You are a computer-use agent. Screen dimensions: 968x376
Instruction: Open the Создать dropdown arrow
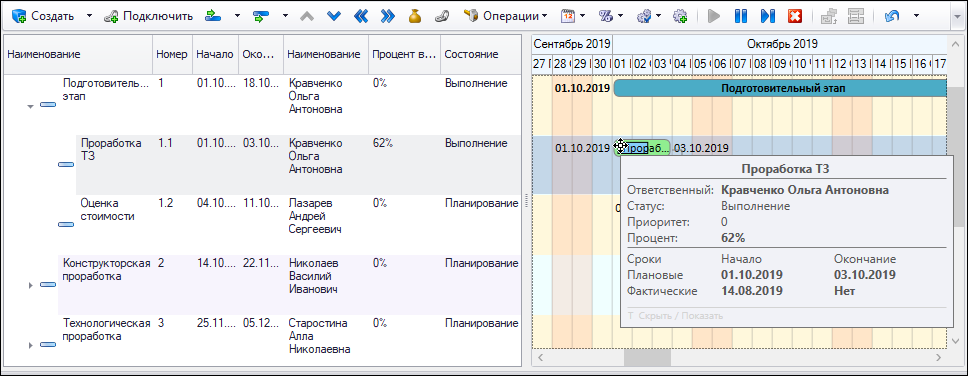89,16
